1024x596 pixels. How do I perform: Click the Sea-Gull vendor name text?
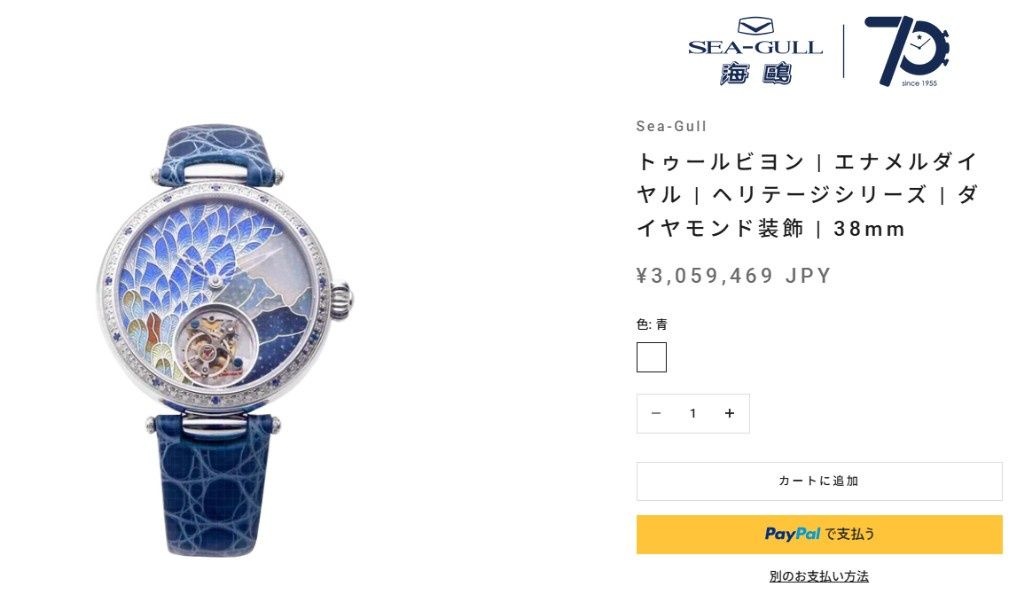click(671, 126)
